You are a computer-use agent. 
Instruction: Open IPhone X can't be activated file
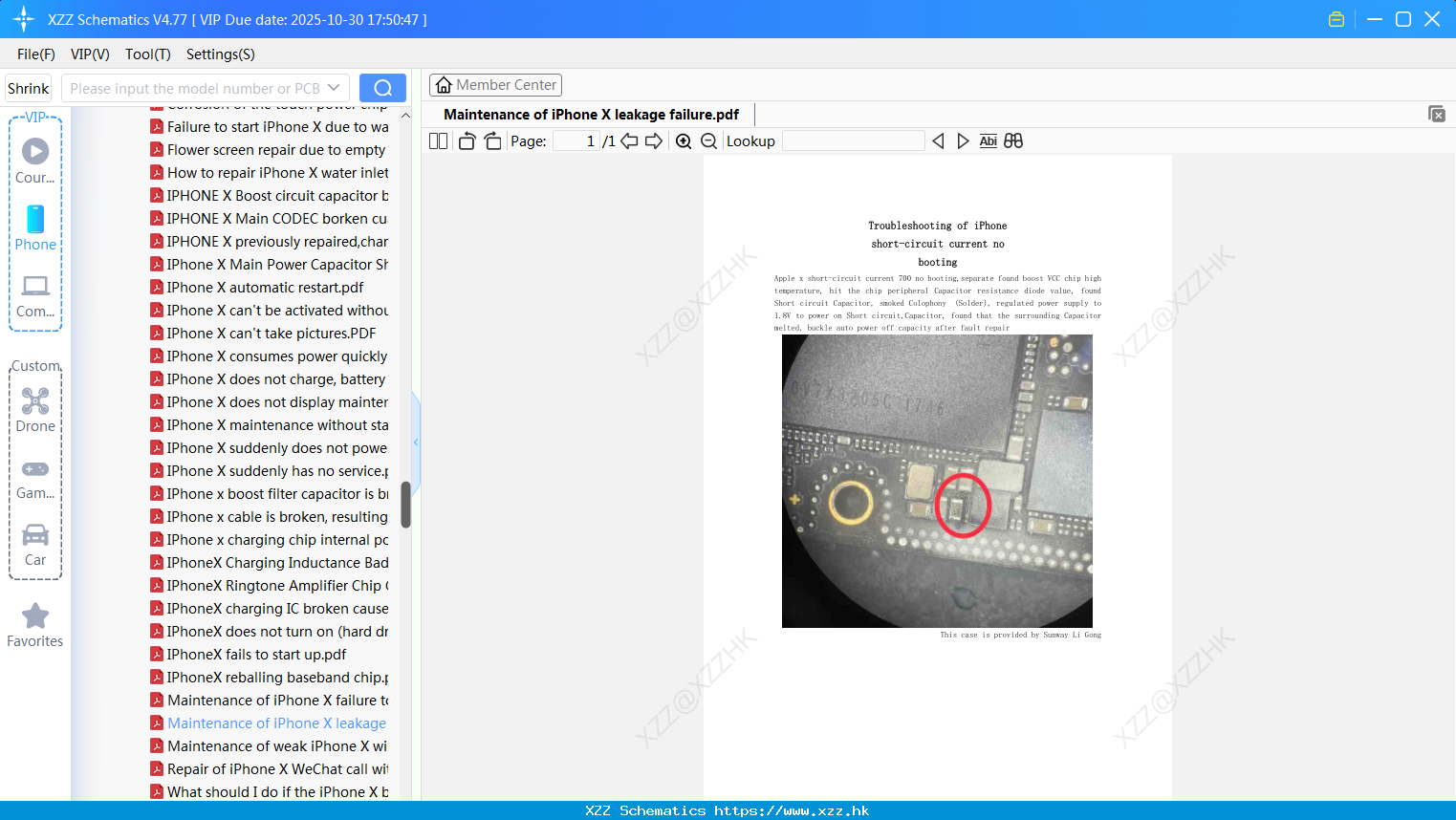click(270, 311)
